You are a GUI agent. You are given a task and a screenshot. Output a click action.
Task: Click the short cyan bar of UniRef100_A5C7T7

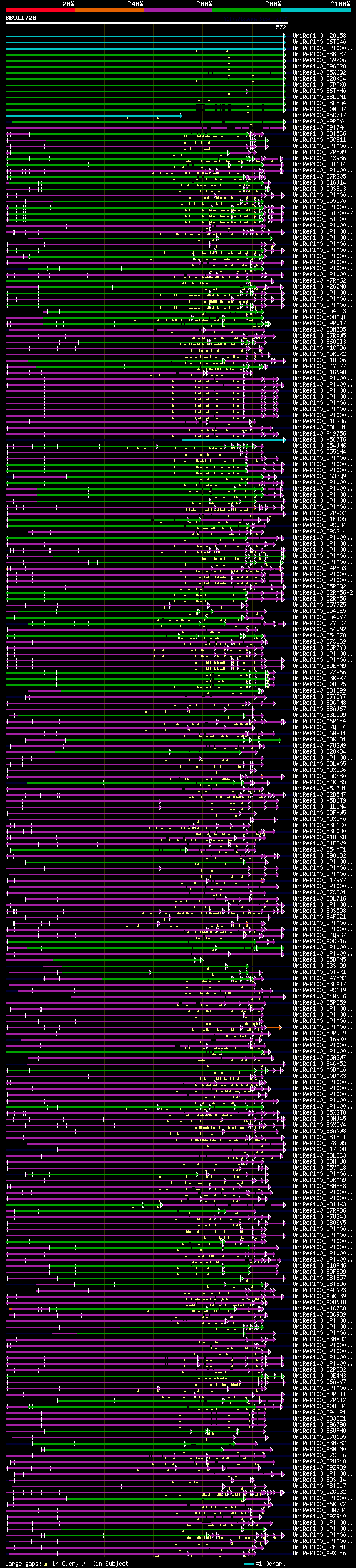(x=93, y=116)
